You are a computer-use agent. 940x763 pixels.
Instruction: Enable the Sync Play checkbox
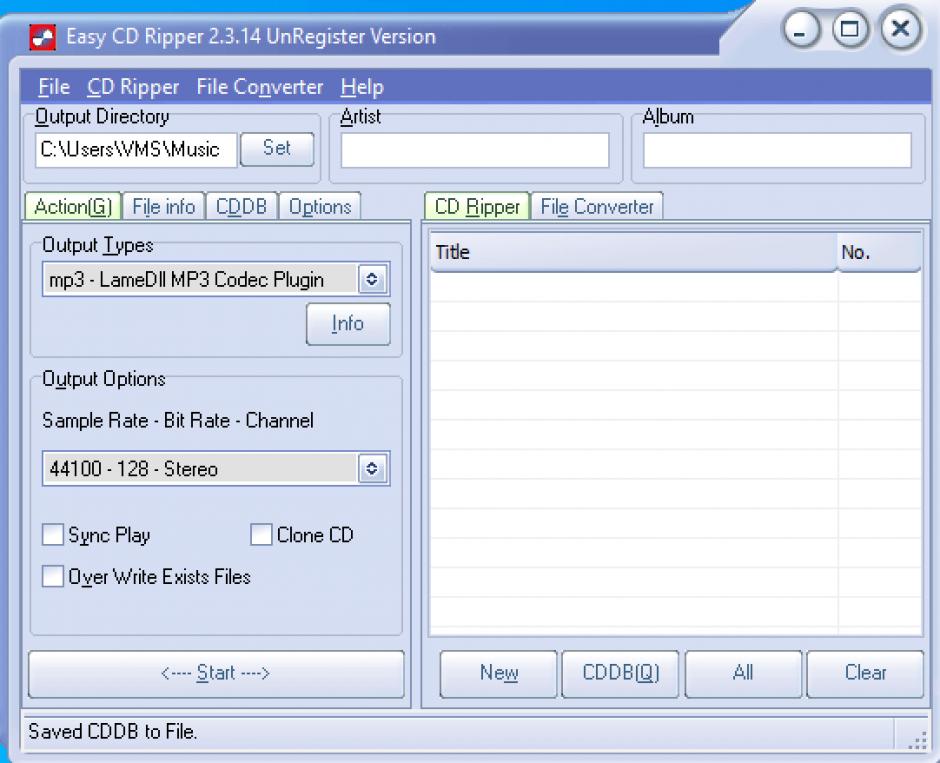coord(53,535)
